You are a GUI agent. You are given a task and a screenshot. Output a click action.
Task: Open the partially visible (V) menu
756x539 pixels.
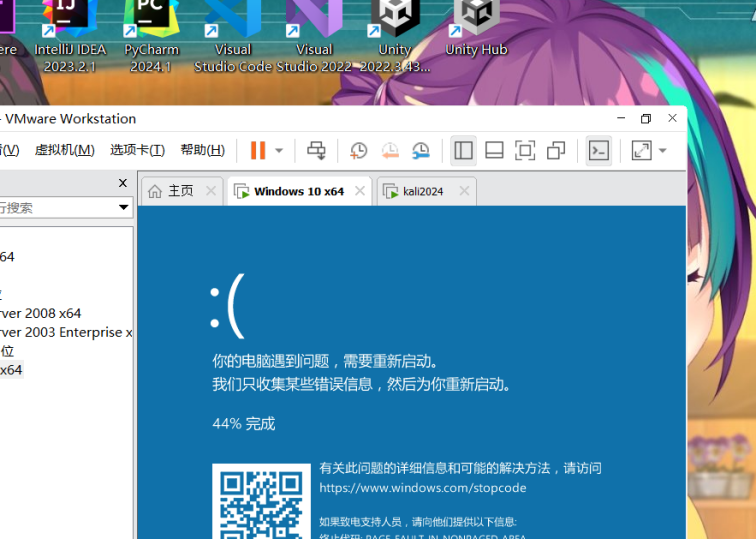point(10,150)
